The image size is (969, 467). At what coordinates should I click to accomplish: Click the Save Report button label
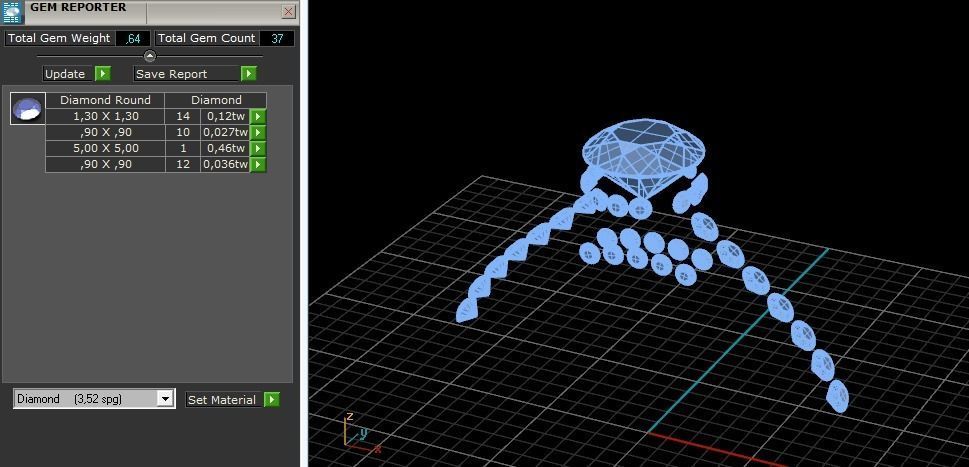tap(186, 74)
